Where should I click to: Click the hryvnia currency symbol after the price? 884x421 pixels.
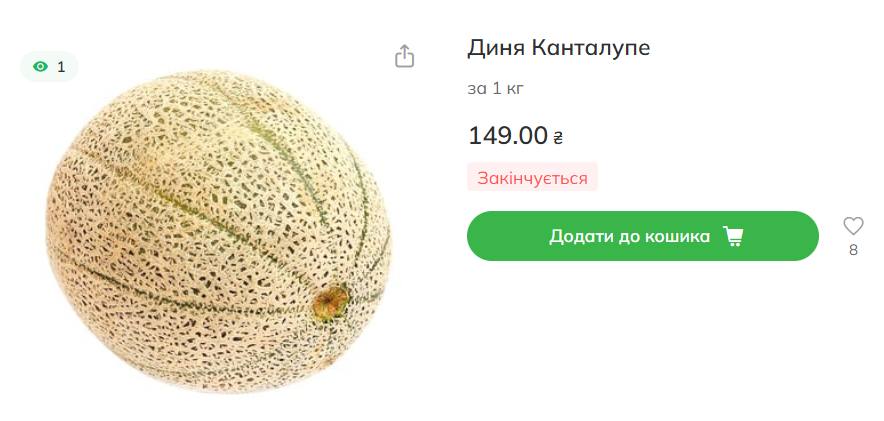point(558,137)
